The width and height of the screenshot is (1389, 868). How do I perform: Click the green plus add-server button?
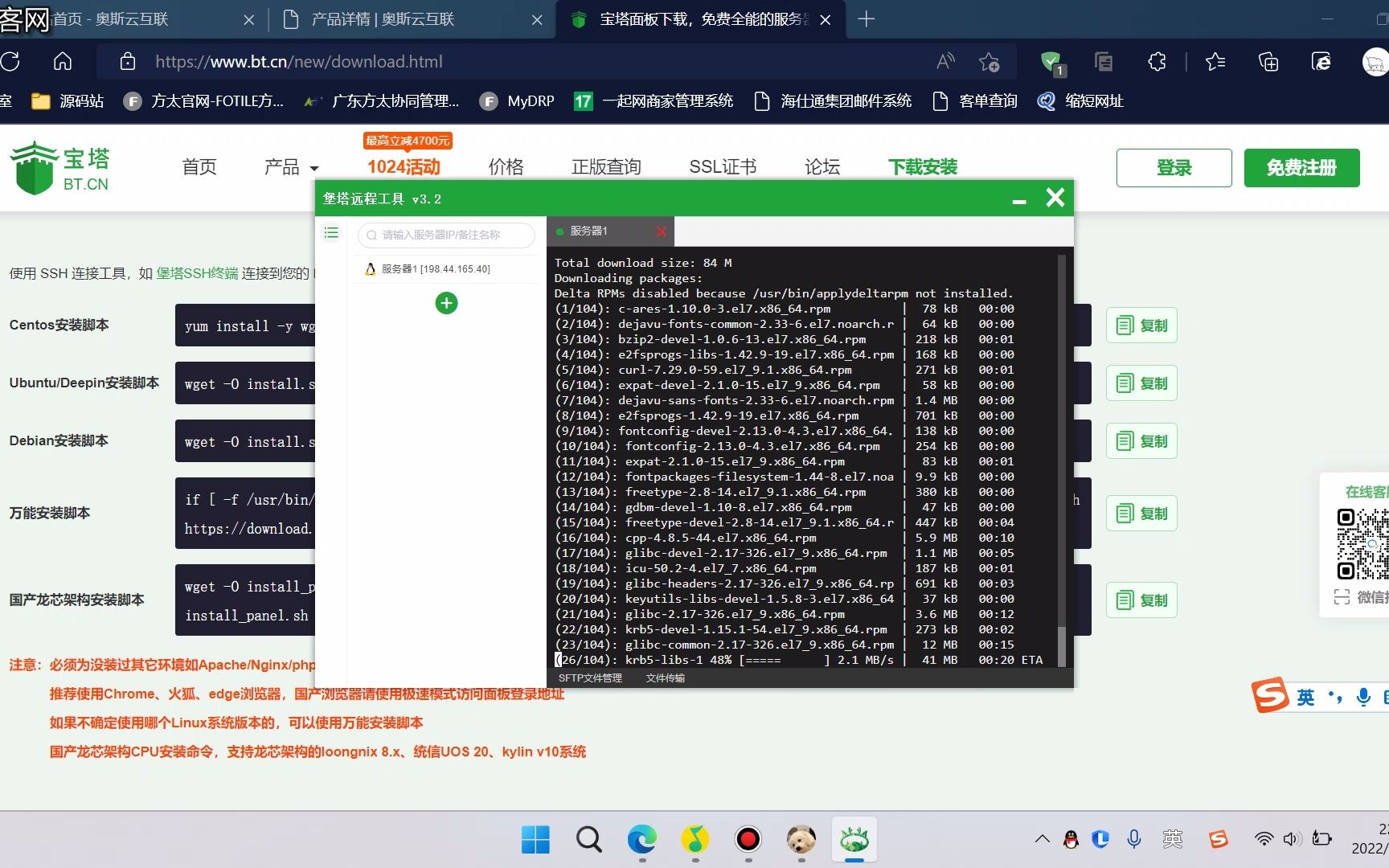[x=446, y=303]
